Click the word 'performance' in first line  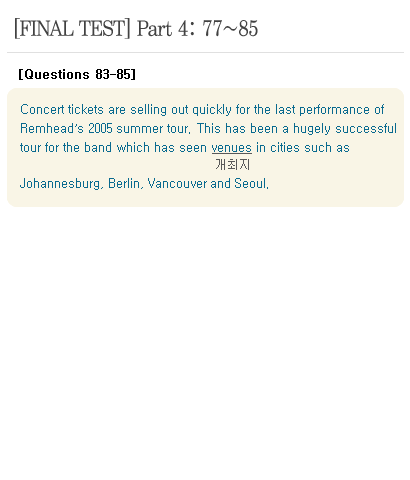tap(334, 109)
